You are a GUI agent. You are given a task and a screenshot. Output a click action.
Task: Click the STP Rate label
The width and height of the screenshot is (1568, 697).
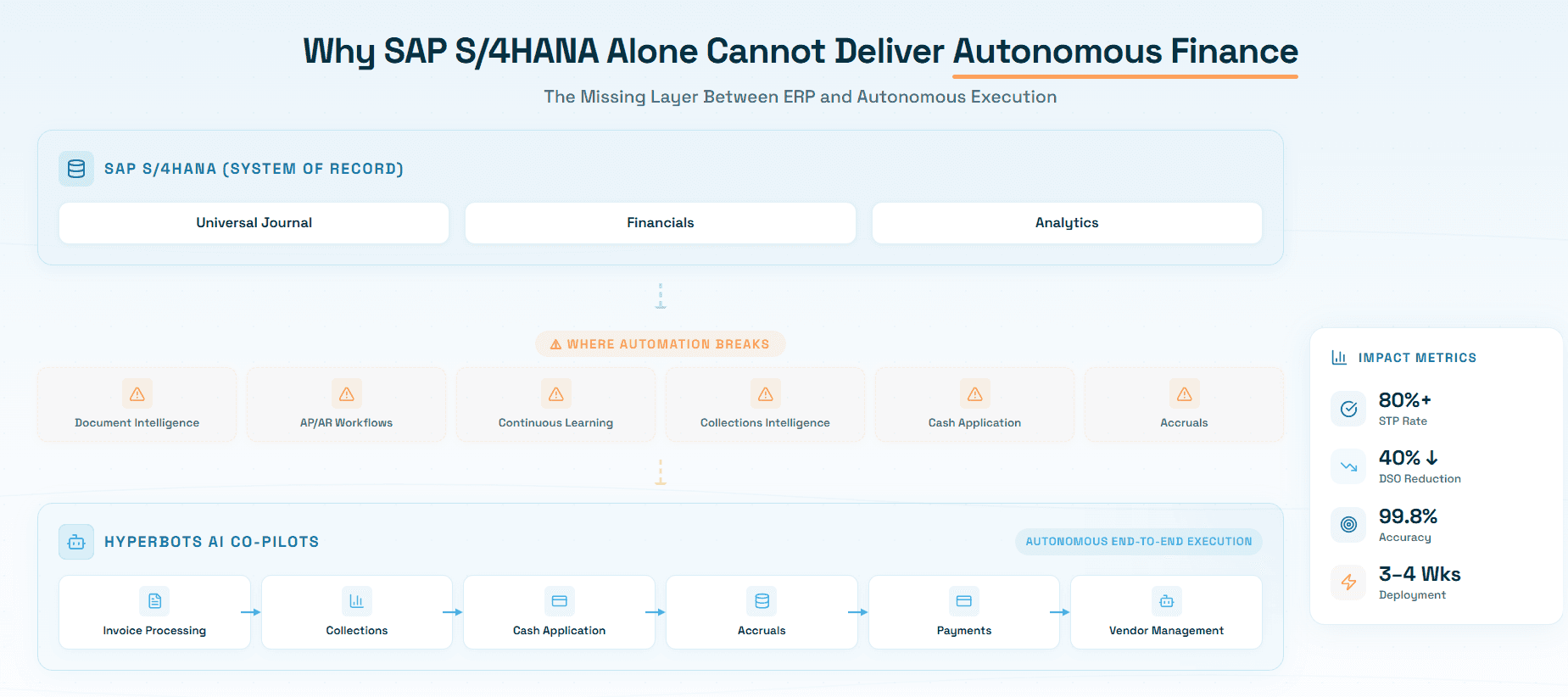[x=1403, y=421]
